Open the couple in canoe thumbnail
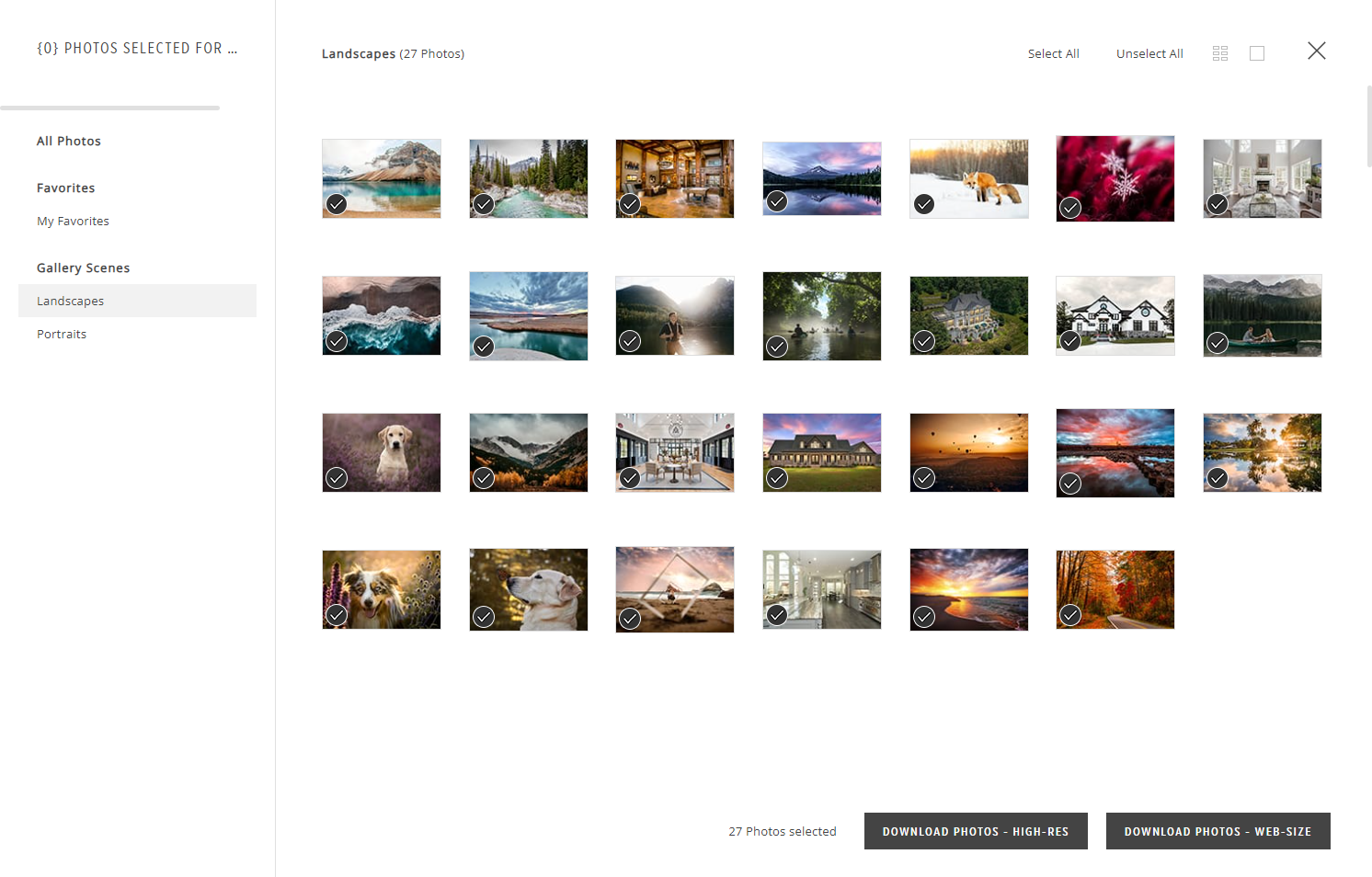The width and height of the screenshot is (1372, 877). click(1262, 315)
